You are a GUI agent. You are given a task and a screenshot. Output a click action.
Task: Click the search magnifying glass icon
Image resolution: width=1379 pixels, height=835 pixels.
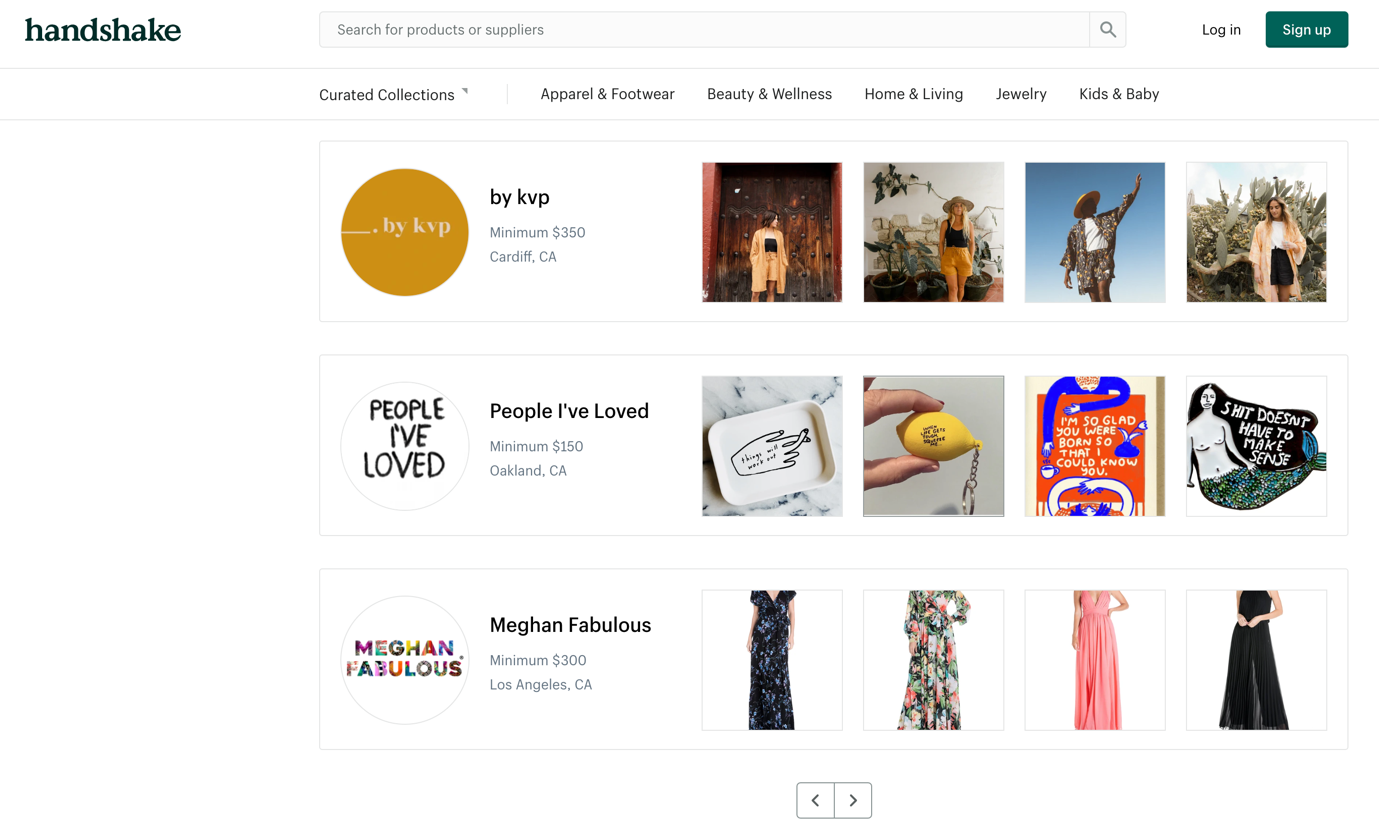pyautogui.click(x=1107, y=30)
